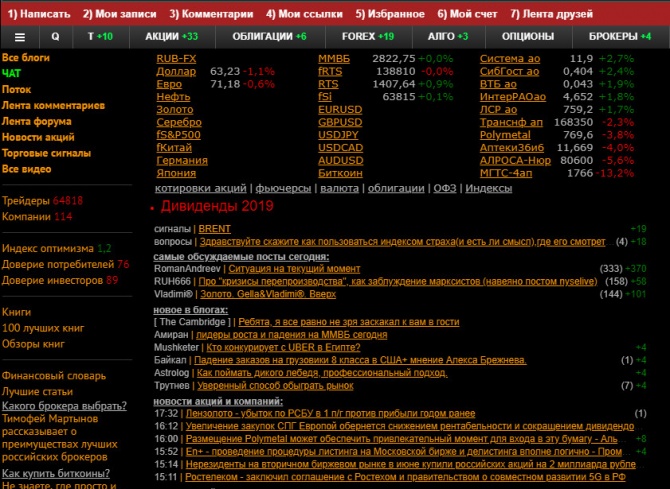This screenshot has width=670, height=489.
Task: Open the 'EURUSD' quote link
Action: pyautogui.click(x=340, y=109)
